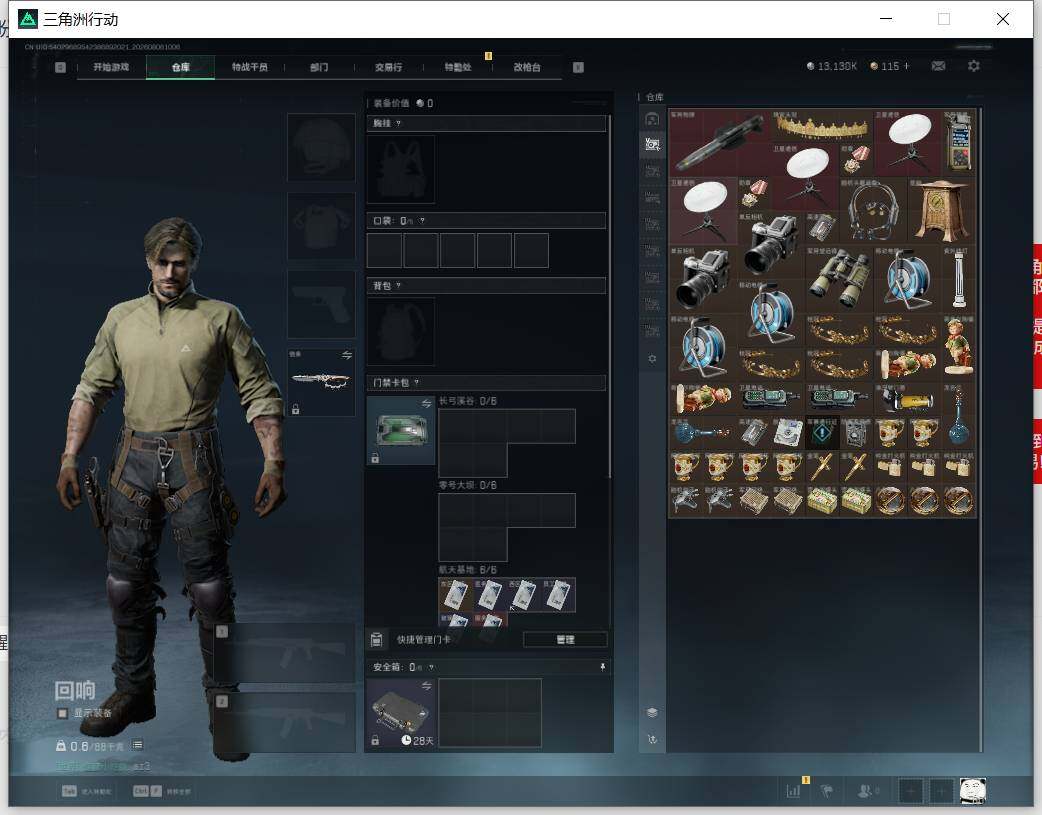Open the statistics chart icon in bottom bar
1042x815 pixels.
[x=793, y=791]
